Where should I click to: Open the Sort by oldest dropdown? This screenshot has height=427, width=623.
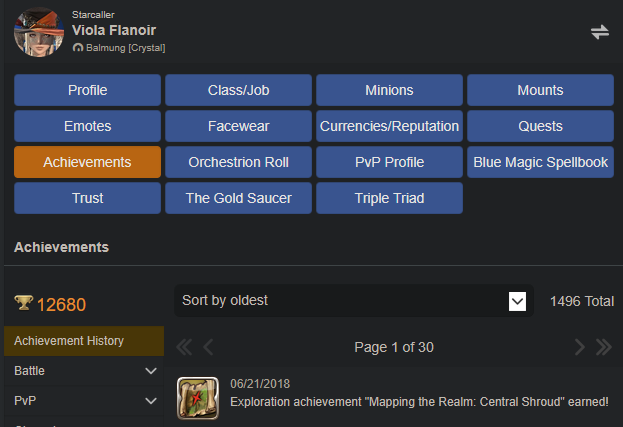pos(354,301)
